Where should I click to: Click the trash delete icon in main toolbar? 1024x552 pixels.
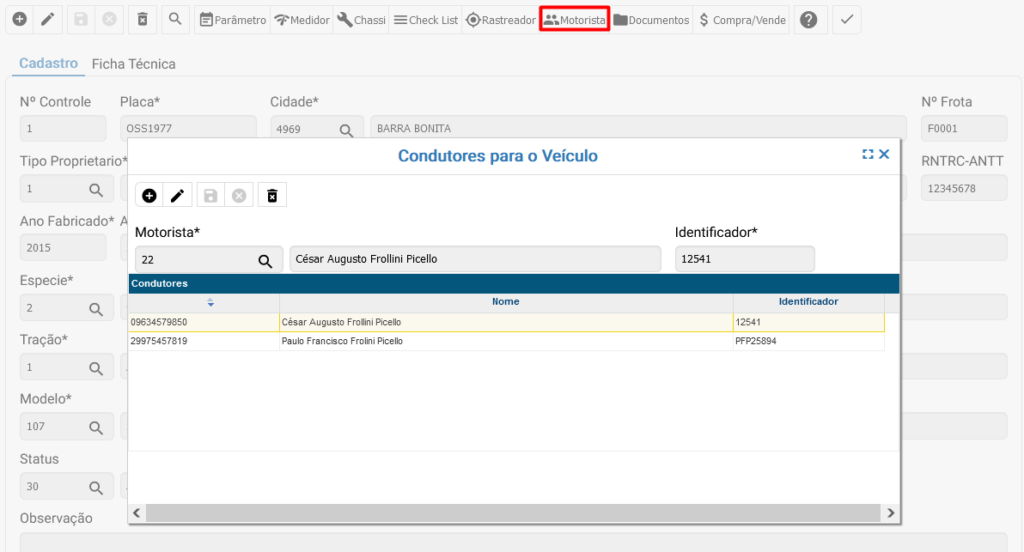click(142, 20)
